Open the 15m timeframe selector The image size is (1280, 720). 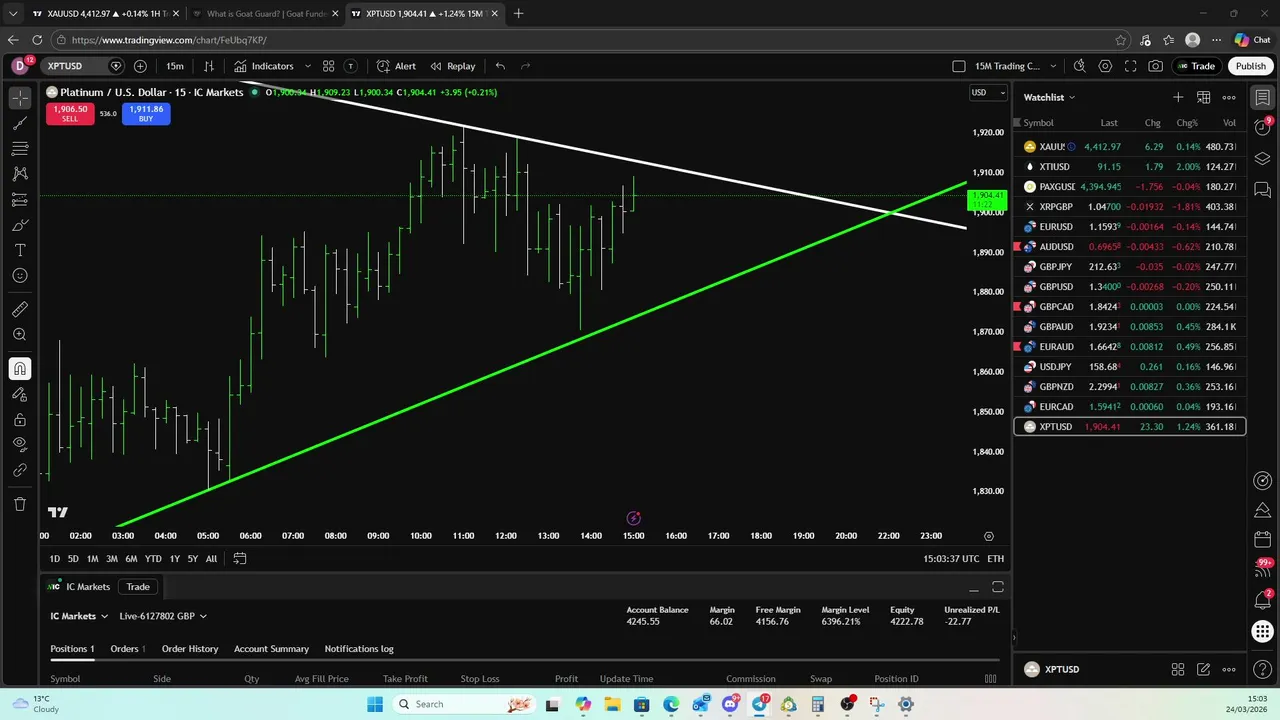click(x=175, y=66)
